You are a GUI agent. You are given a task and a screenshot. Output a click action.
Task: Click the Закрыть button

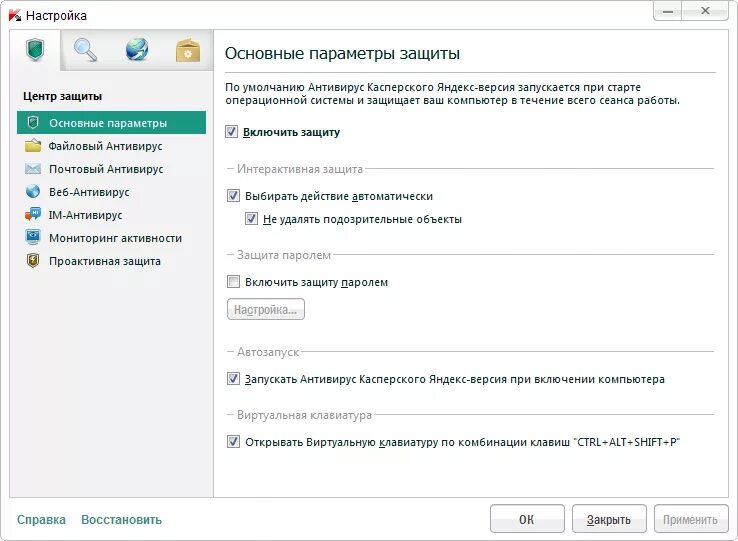pos(609,519)
